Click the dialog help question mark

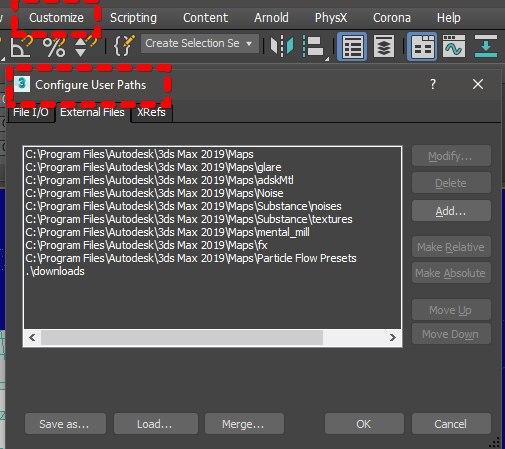(x=433, y=84)
